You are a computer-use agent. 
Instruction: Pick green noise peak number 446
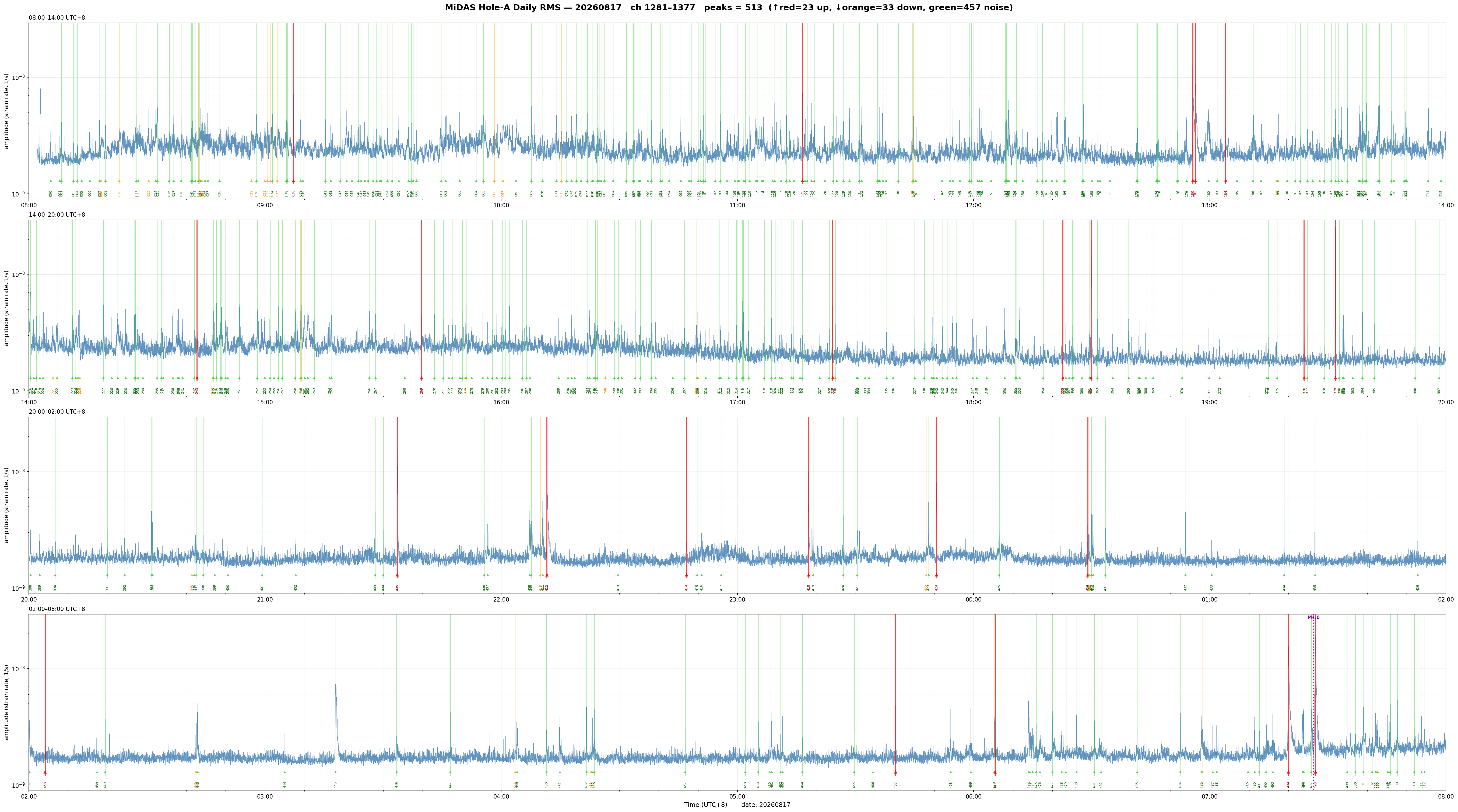pos(397,785)
